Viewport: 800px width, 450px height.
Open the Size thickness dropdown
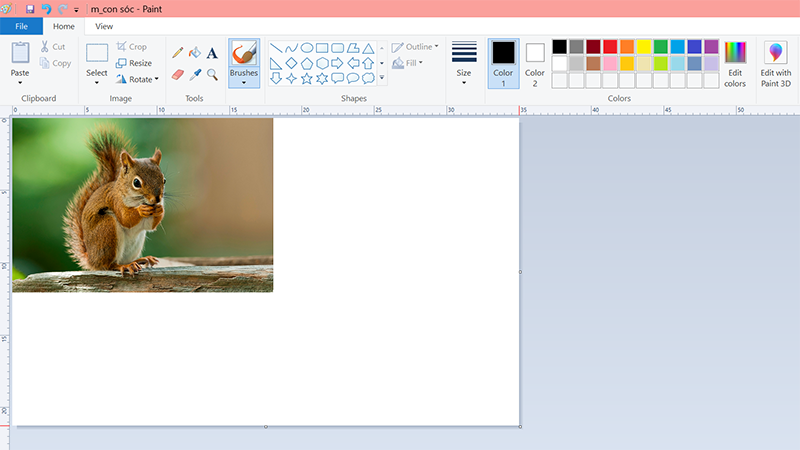464,63
